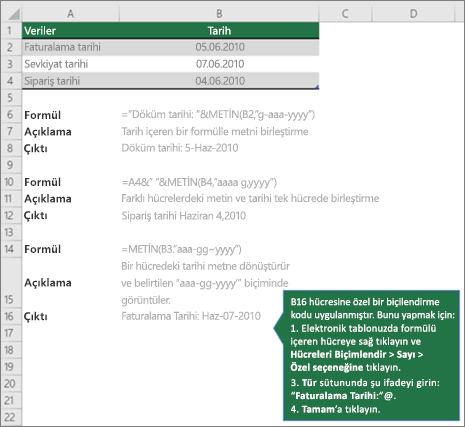Click the Tarih table header cell
Viewport: 465px width, 427px height.
point(219,31)
